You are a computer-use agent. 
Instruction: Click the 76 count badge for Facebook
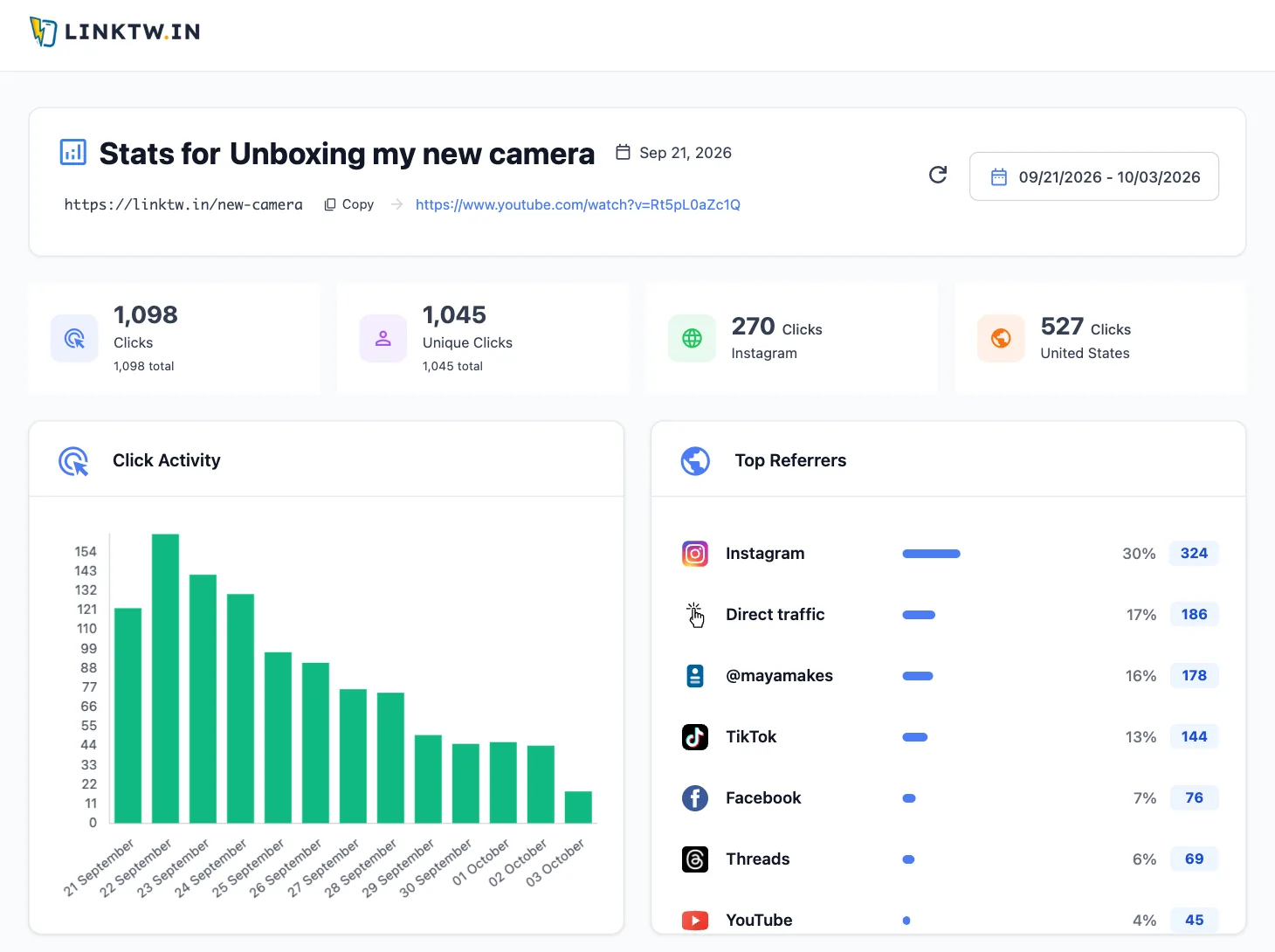pyautogui.click(x=1194, y=797)
